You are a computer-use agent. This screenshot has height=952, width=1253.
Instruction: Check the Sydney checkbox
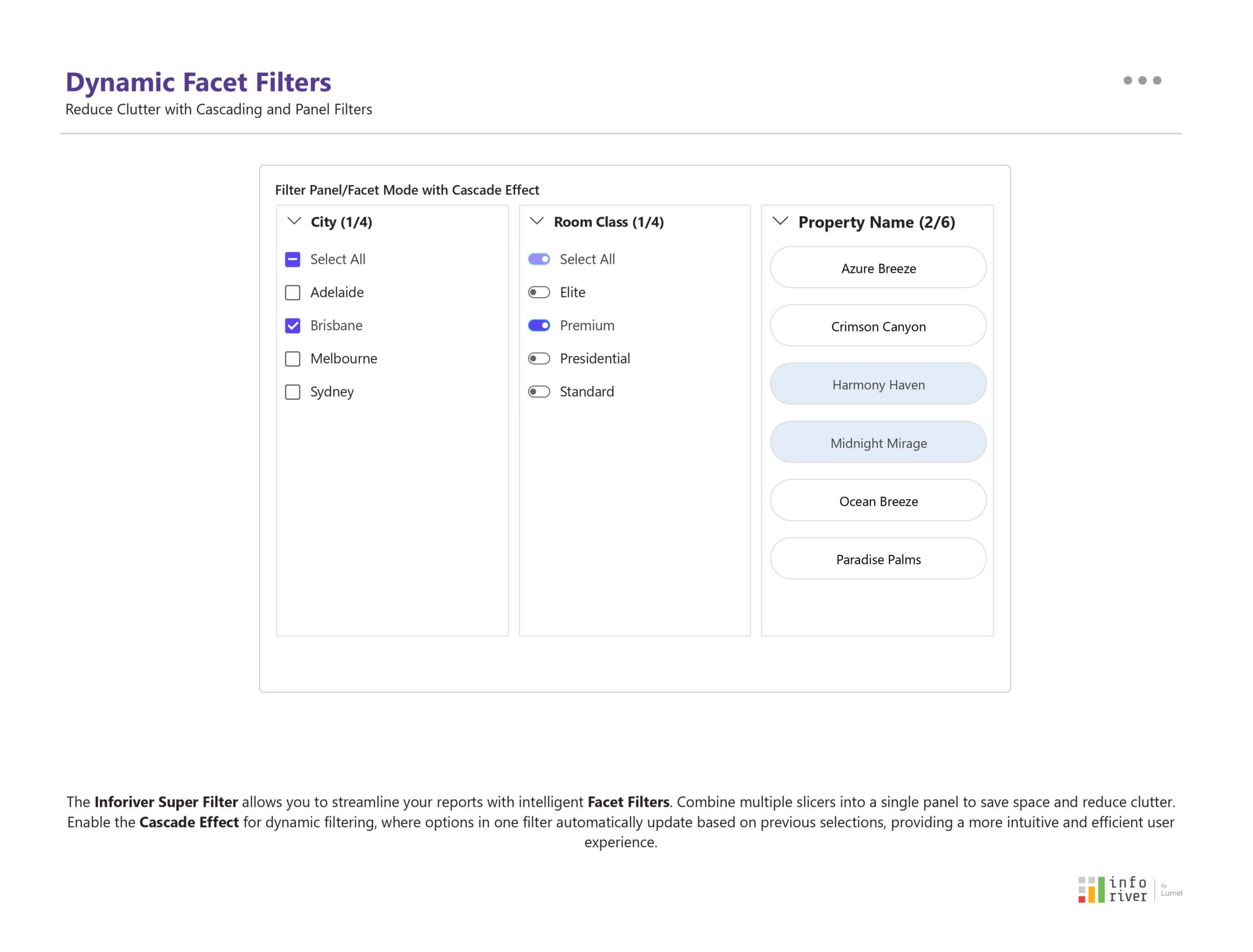(x=292, y=392)
